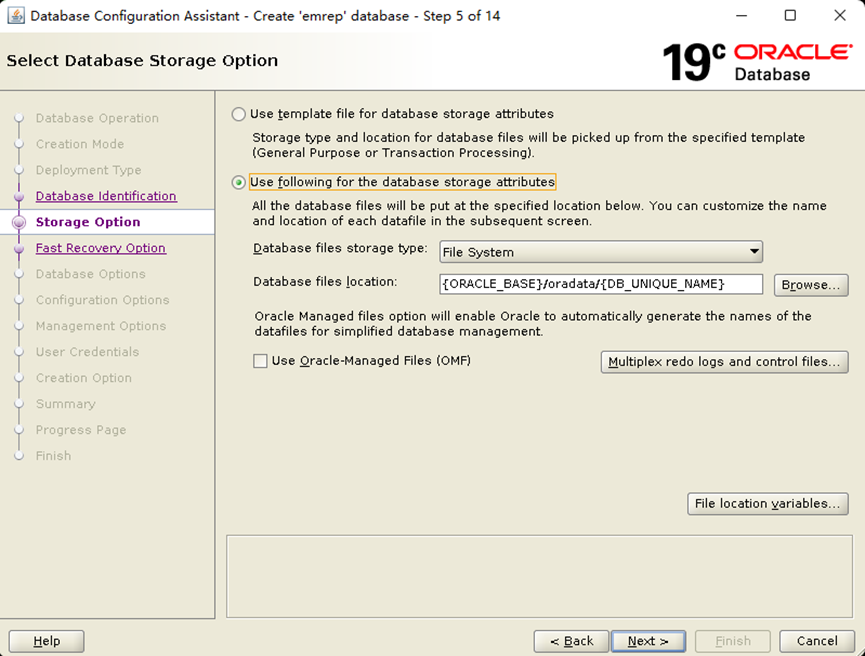Image resolution: width=865 pixels, height=656 pixels.
Task: Open File location variables dialog
Action: click(x=767, y=504)
